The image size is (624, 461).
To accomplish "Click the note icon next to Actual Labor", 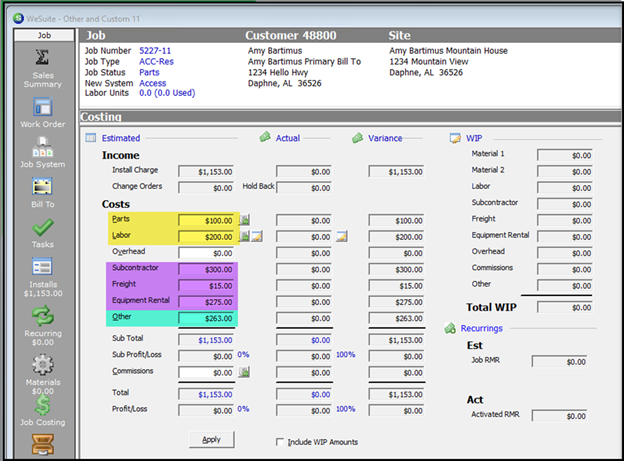I will click(x=341, y=236).
